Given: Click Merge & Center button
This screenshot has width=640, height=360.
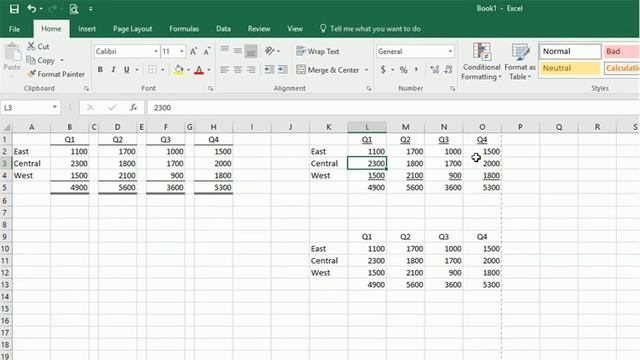Looking at the screenshot, I should 328,70.
